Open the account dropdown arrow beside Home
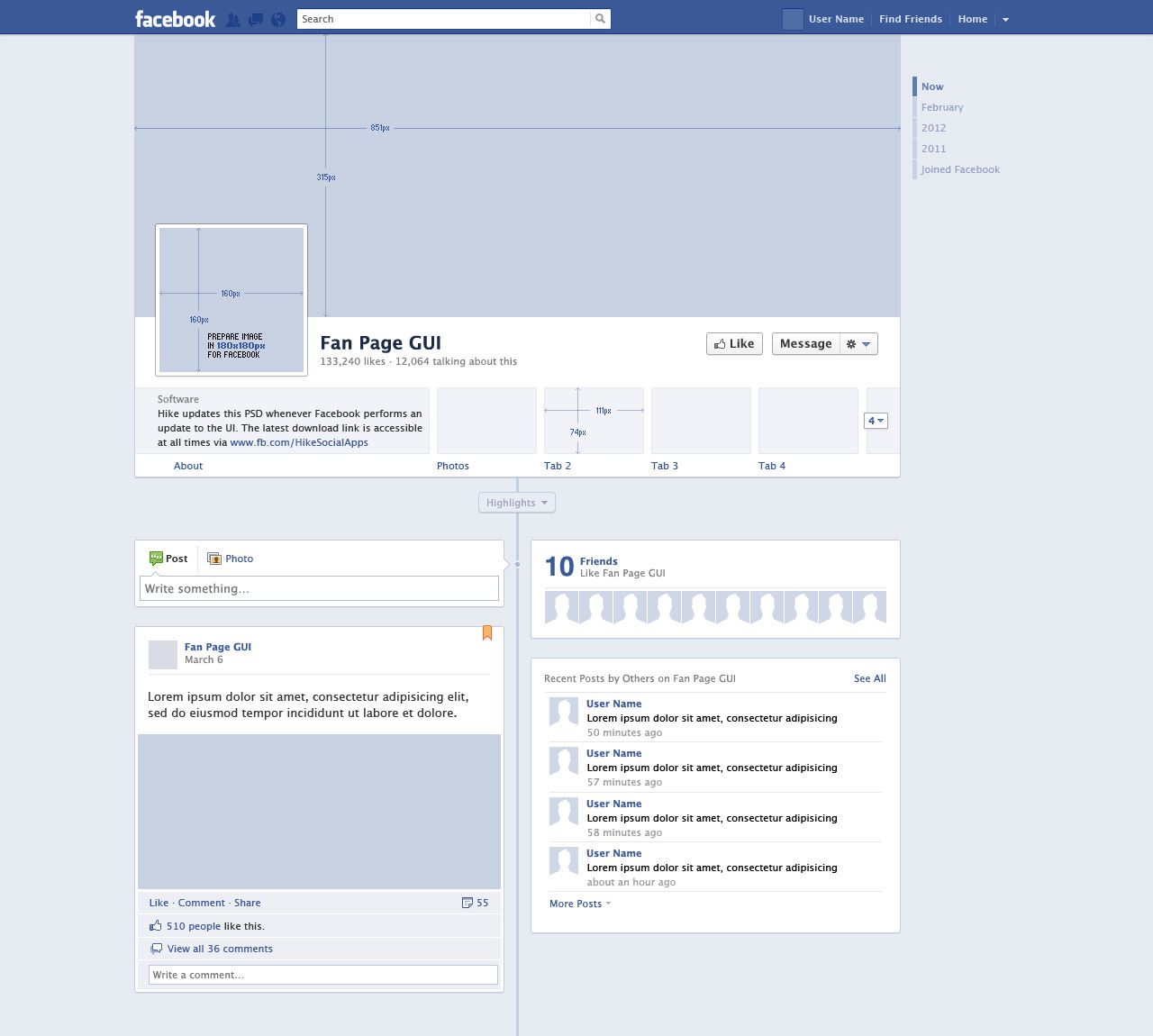Screen dimensions: 1153x1036 [1006, 19]
